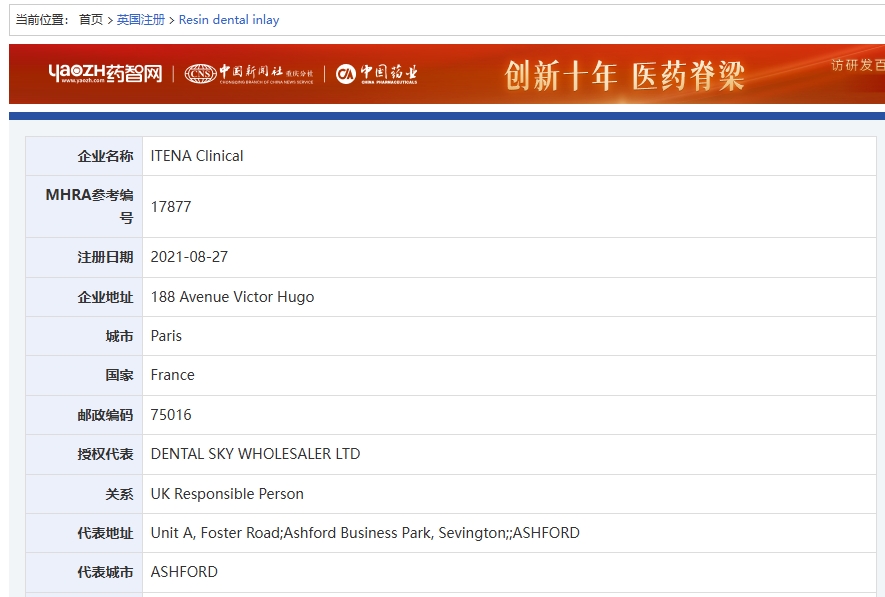Click the 代表地址 row label
This screenshot has height=597, width=885.
click(x=105, y=533)
